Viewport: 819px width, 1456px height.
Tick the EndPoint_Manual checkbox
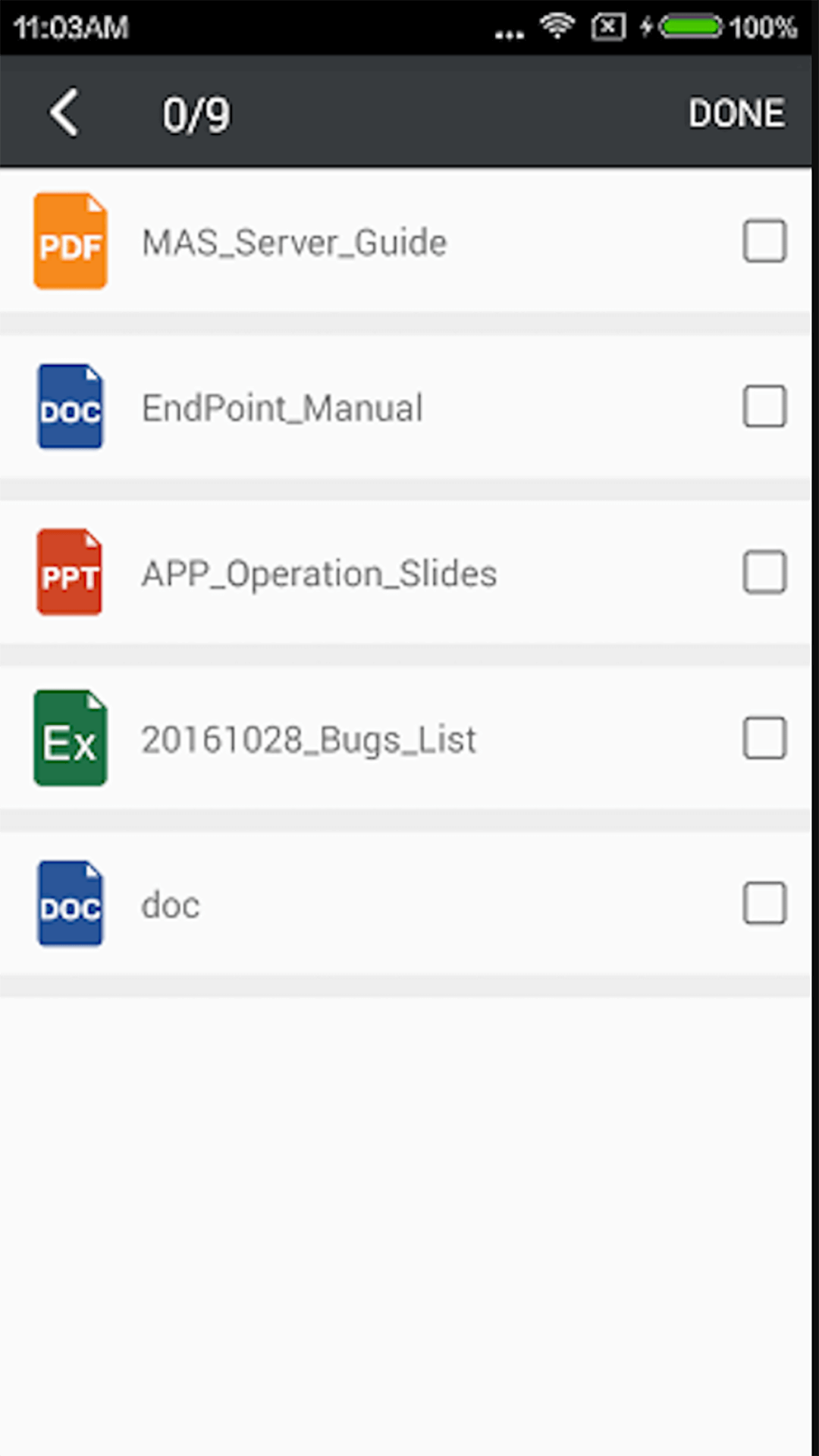[x=764, y=406]
